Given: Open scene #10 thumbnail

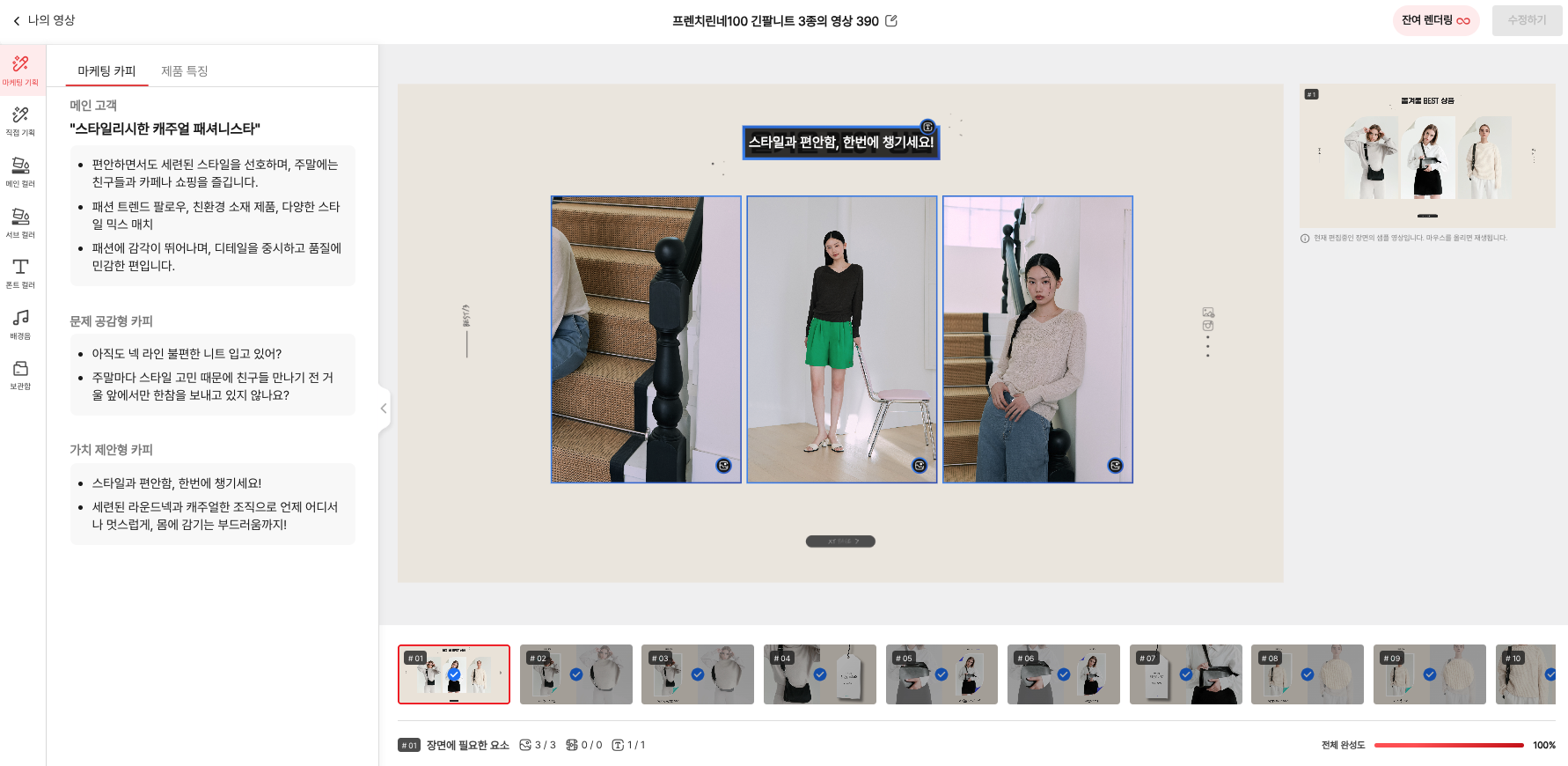Looking at the screenshot, I should [1526, 674].
